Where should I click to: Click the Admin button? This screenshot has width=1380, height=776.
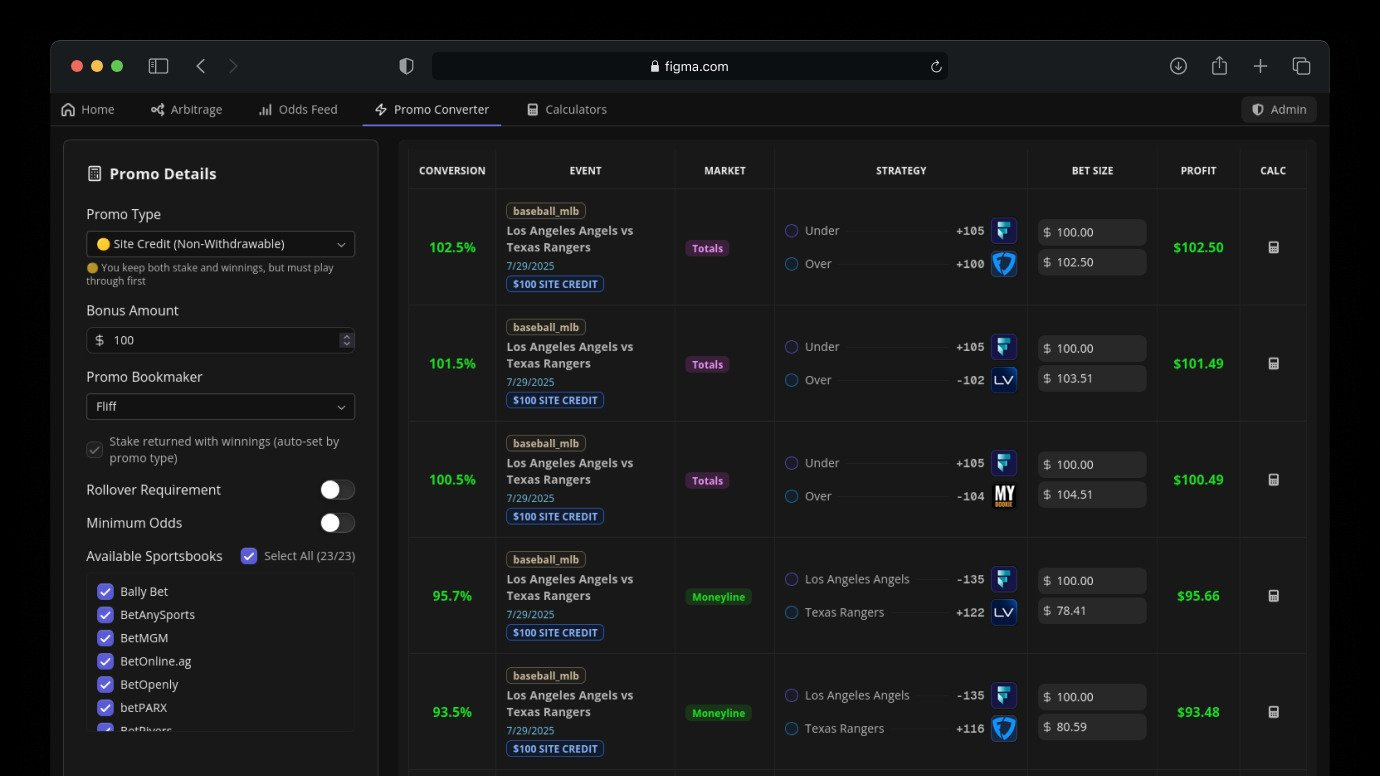(1279, 110)
